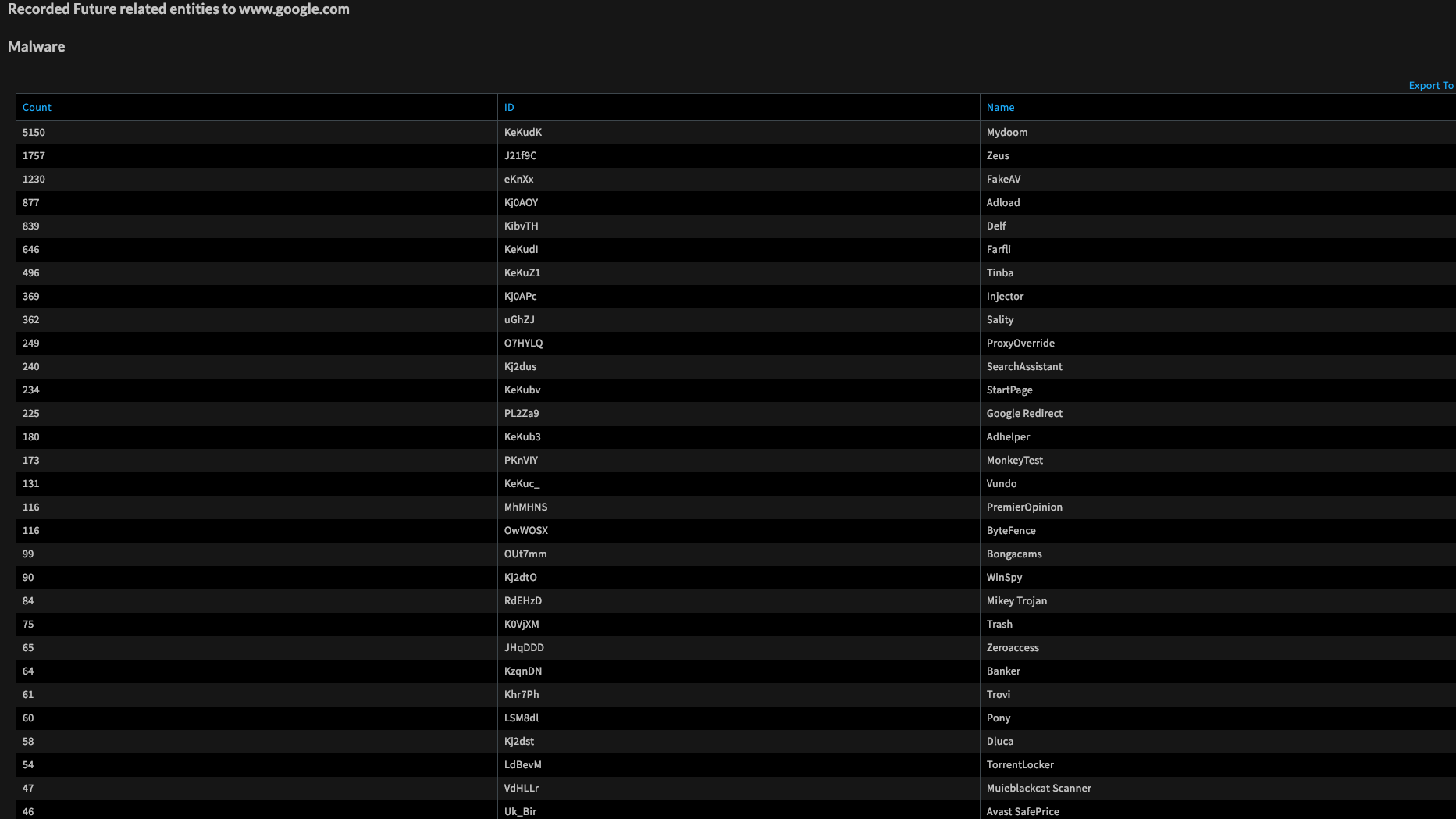Sort table by ID column header
Image resolution: width=1456 pixels, height=819 pixels.
pyautogui.click(x=509, y=108)
